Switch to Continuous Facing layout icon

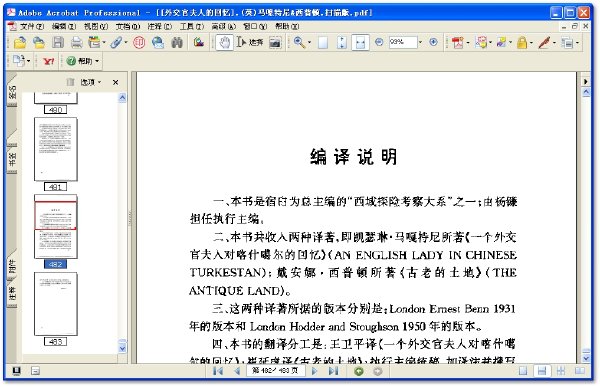pyautogui.click(x=561, y=371)
